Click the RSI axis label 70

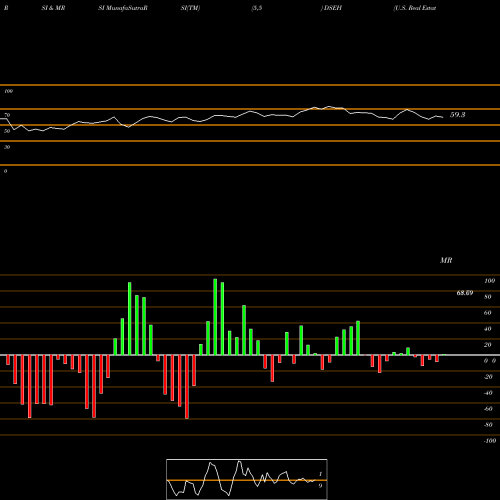coord(7,115)
